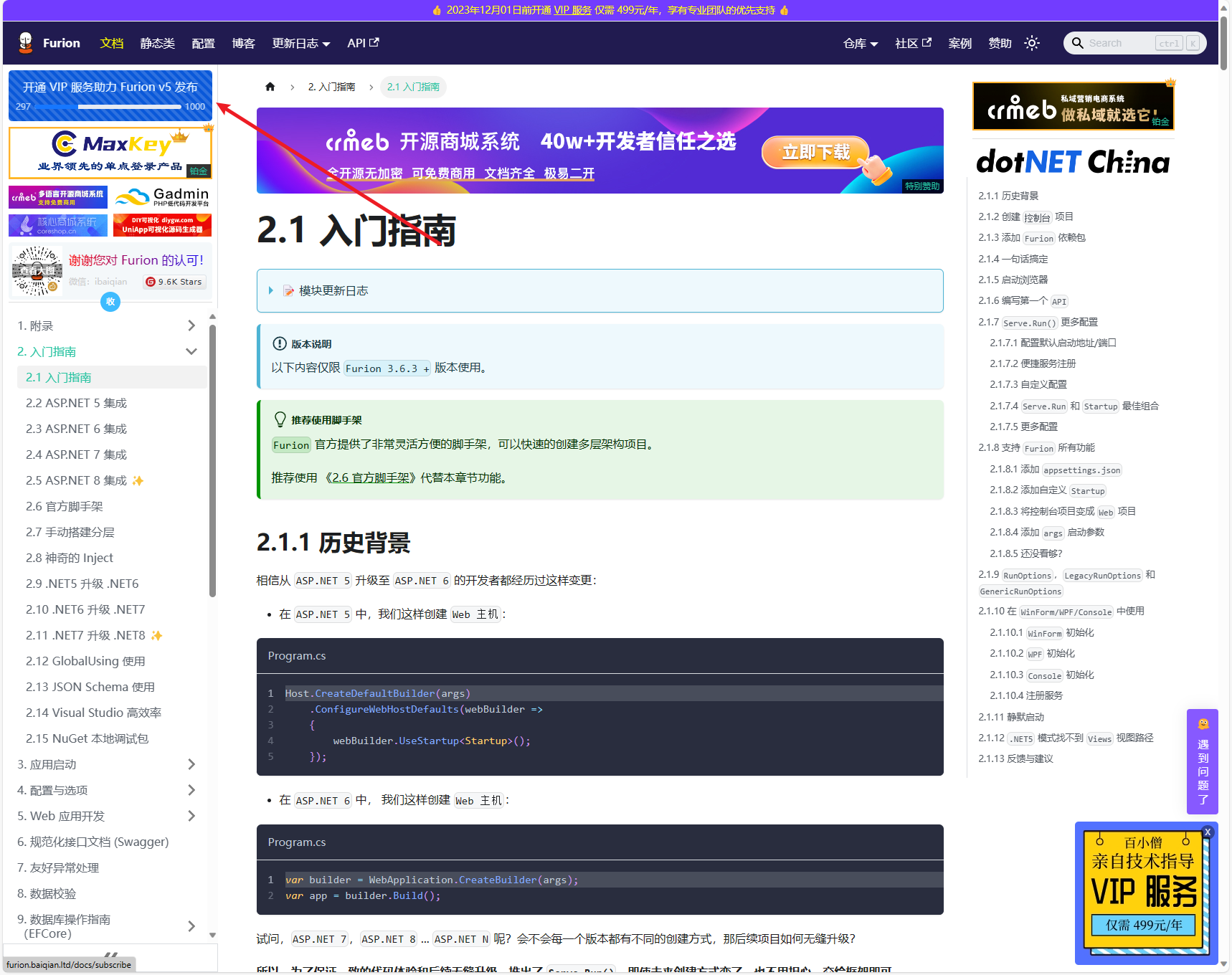
Task: Open the 赞助 nav item
Action: pyautogui.click(x=1000, y=43)
